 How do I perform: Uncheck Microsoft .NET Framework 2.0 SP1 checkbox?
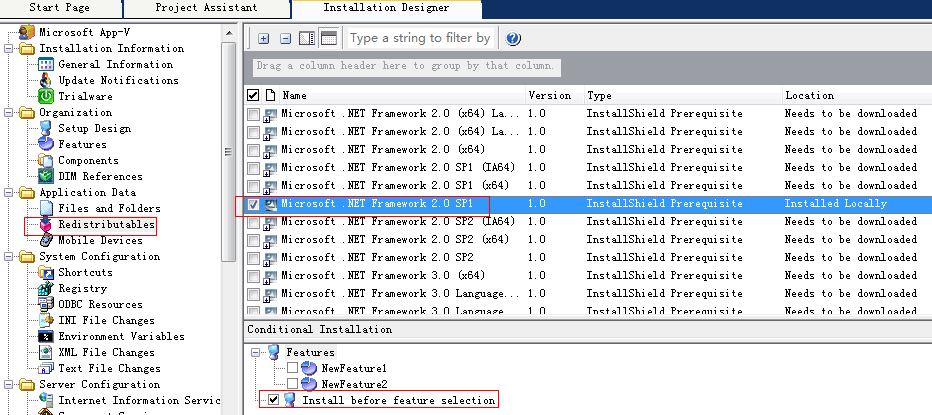[x=254, y=204]
